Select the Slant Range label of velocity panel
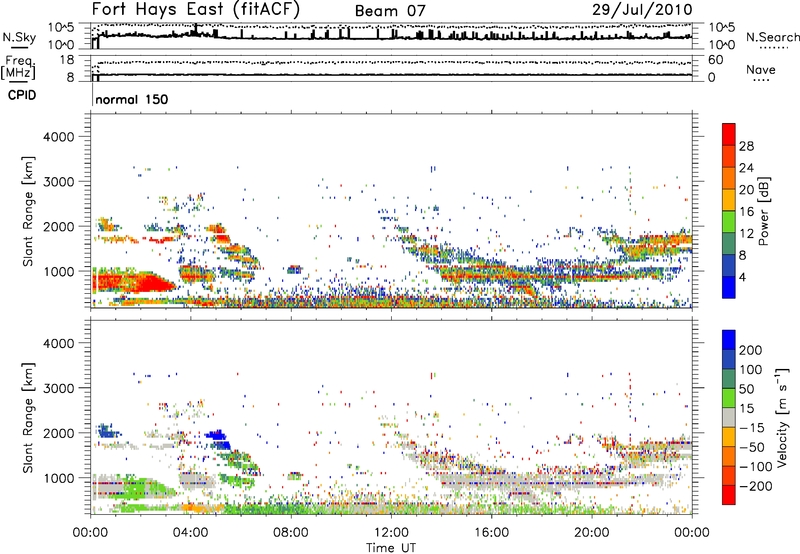Viewport: 800px width, 554px height. tap(28, 418)
